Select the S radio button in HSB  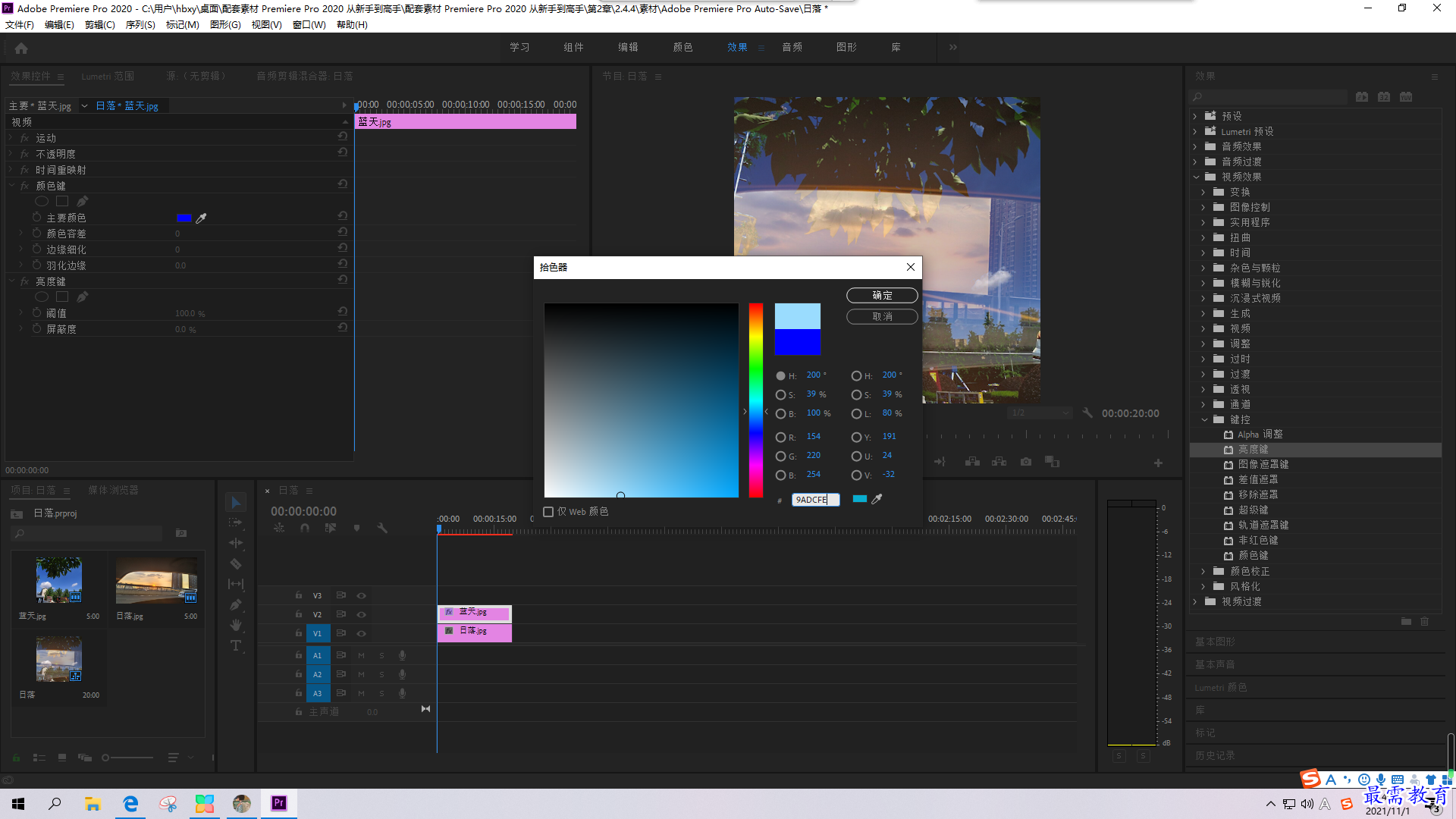click(x=780, y=394)
